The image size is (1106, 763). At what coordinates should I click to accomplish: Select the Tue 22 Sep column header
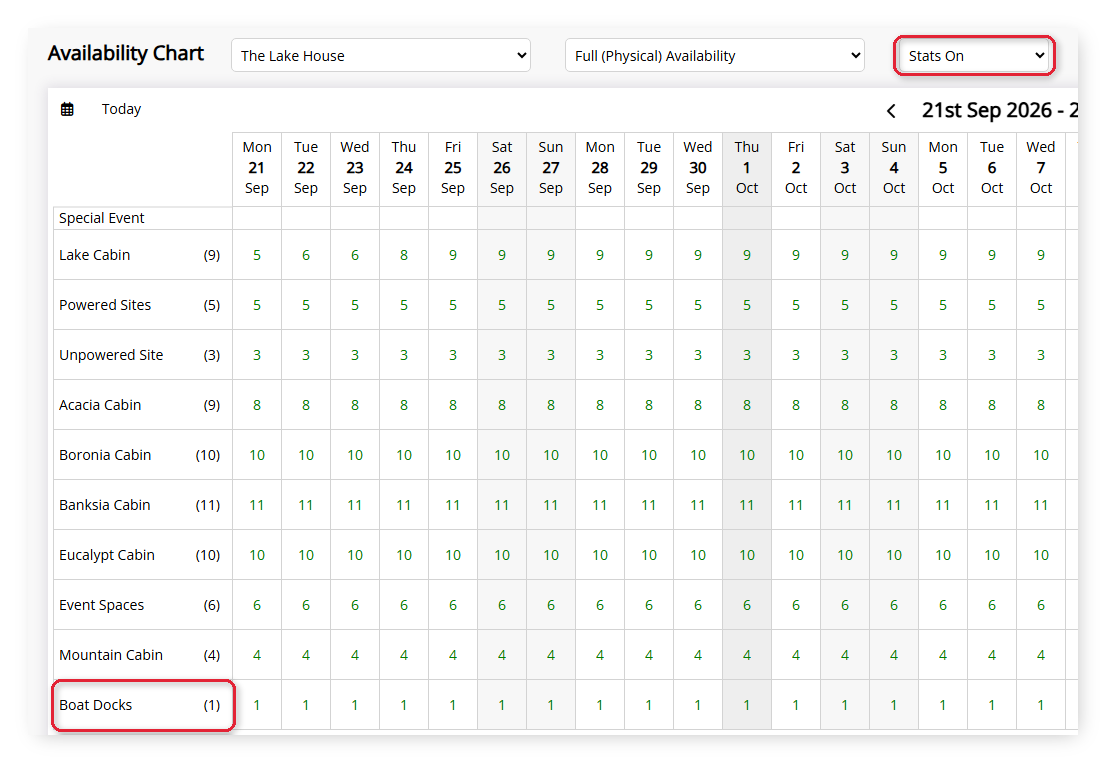click(305, 168)
